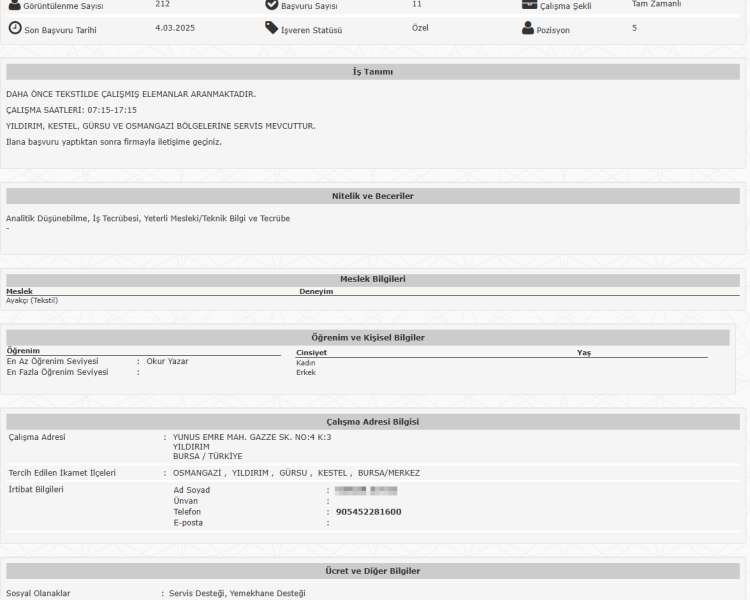Click the user icon beside Görüntülenme Sayısı

14,5
